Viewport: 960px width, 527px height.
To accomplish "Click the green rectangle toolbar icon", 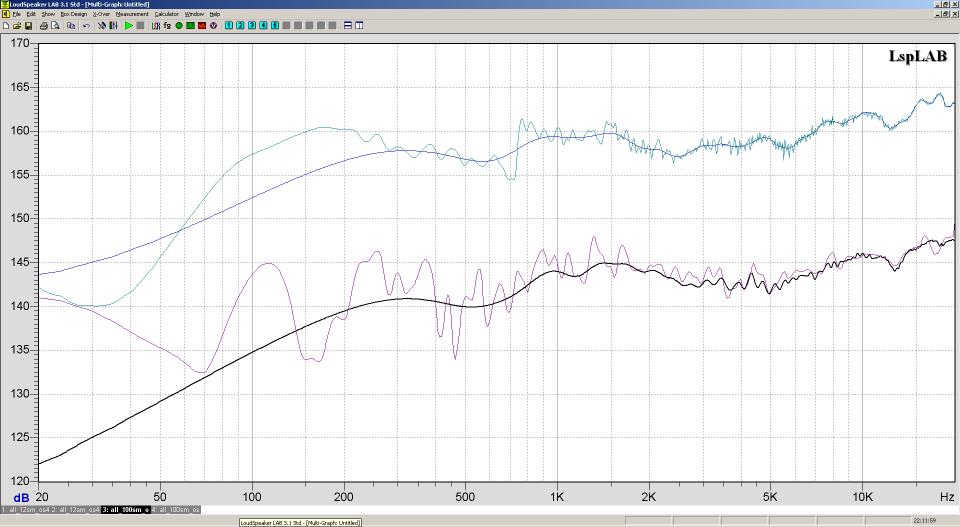I will click(190, 26).
